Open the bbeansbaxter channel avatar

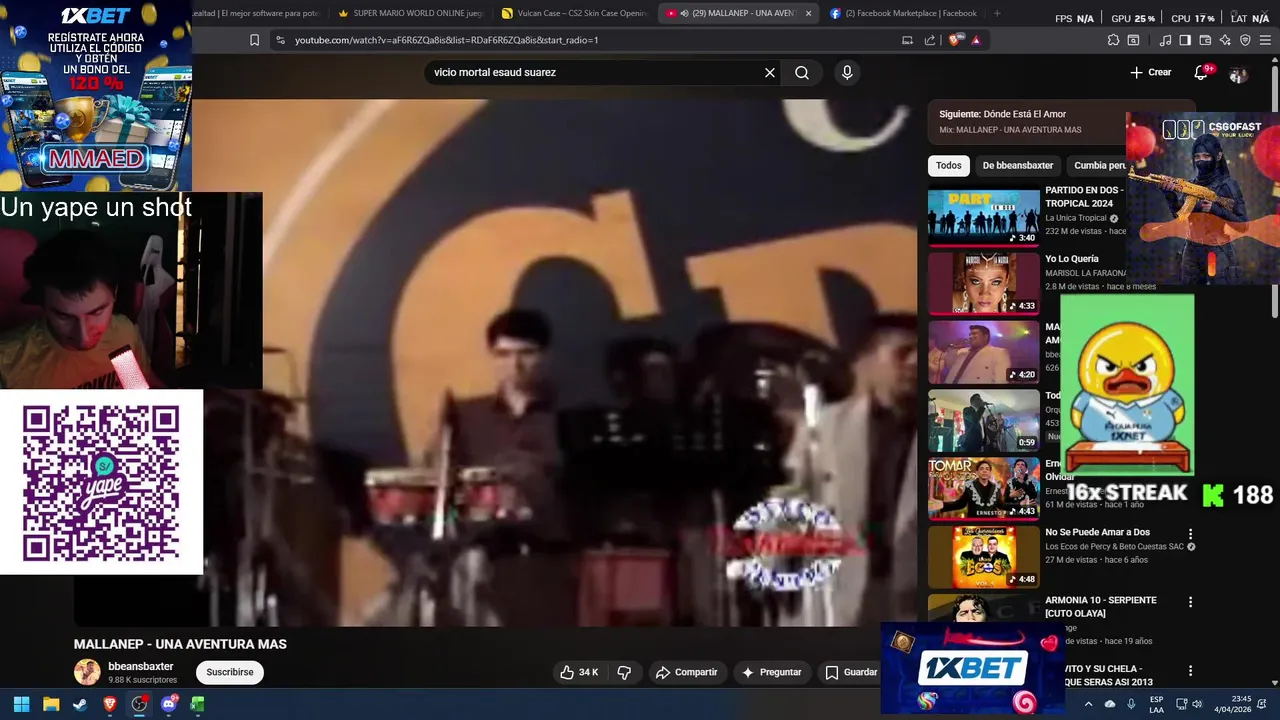click(87, 672)
